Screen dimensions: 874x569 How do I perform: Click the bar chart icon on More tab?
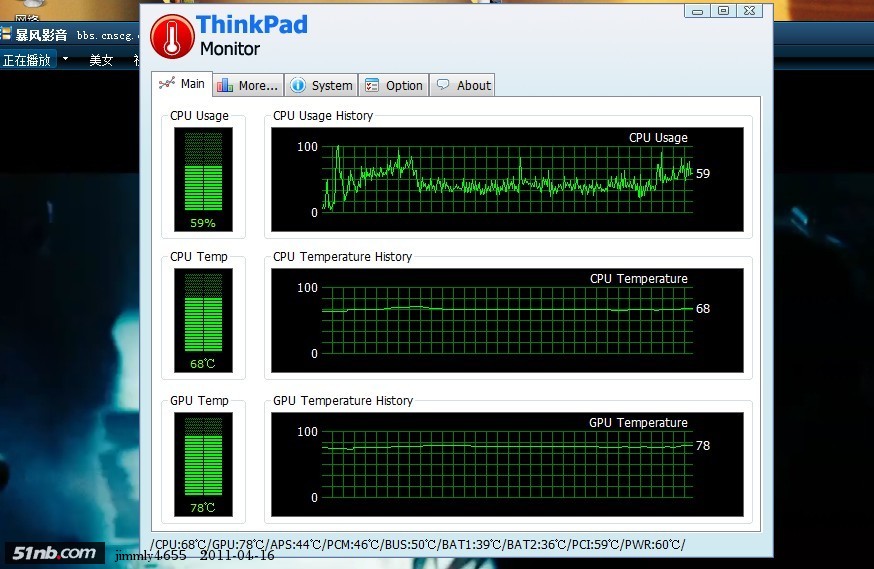tap(225, 85)
